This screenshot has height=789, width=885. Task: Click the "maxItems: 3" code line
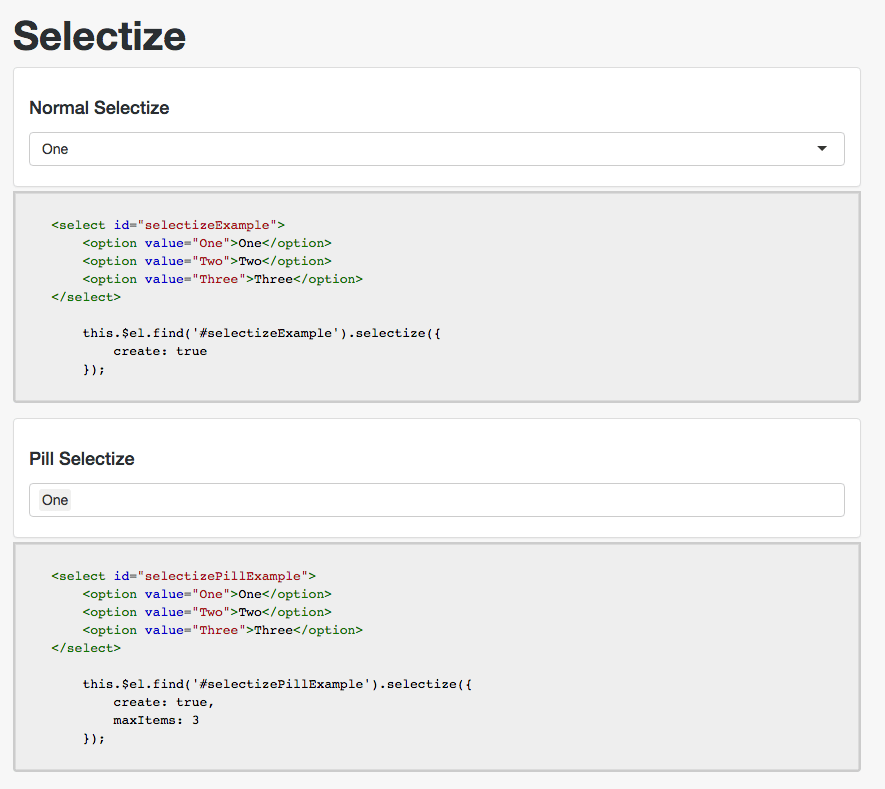click(x=156, y=720)
